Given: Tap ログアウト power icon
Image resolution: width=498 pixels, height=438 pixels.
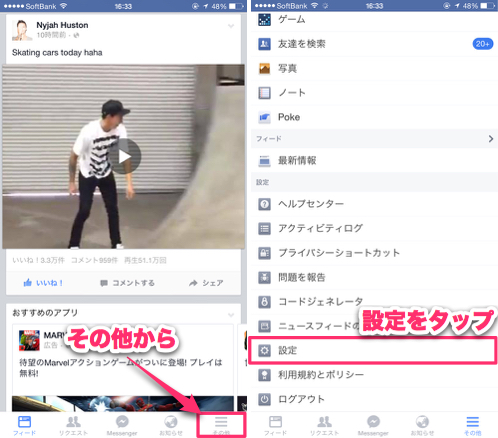Looking at the screenshot, I should [x=265, y=399].
